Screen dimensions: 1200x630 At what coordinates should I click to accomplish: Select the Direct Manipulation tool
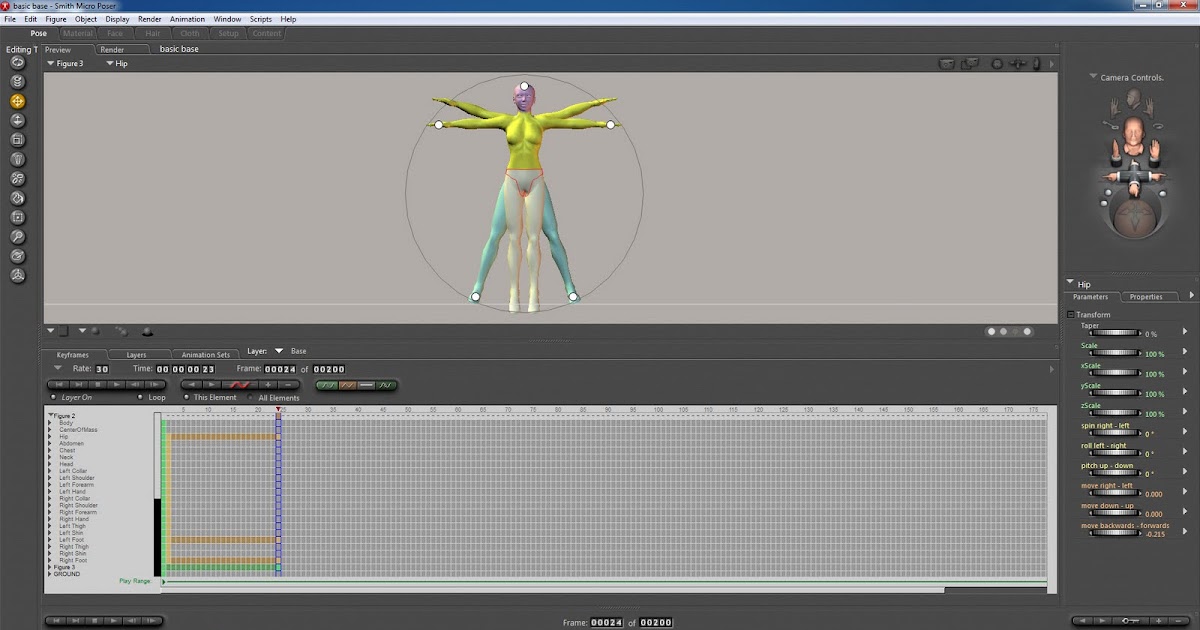18,275
